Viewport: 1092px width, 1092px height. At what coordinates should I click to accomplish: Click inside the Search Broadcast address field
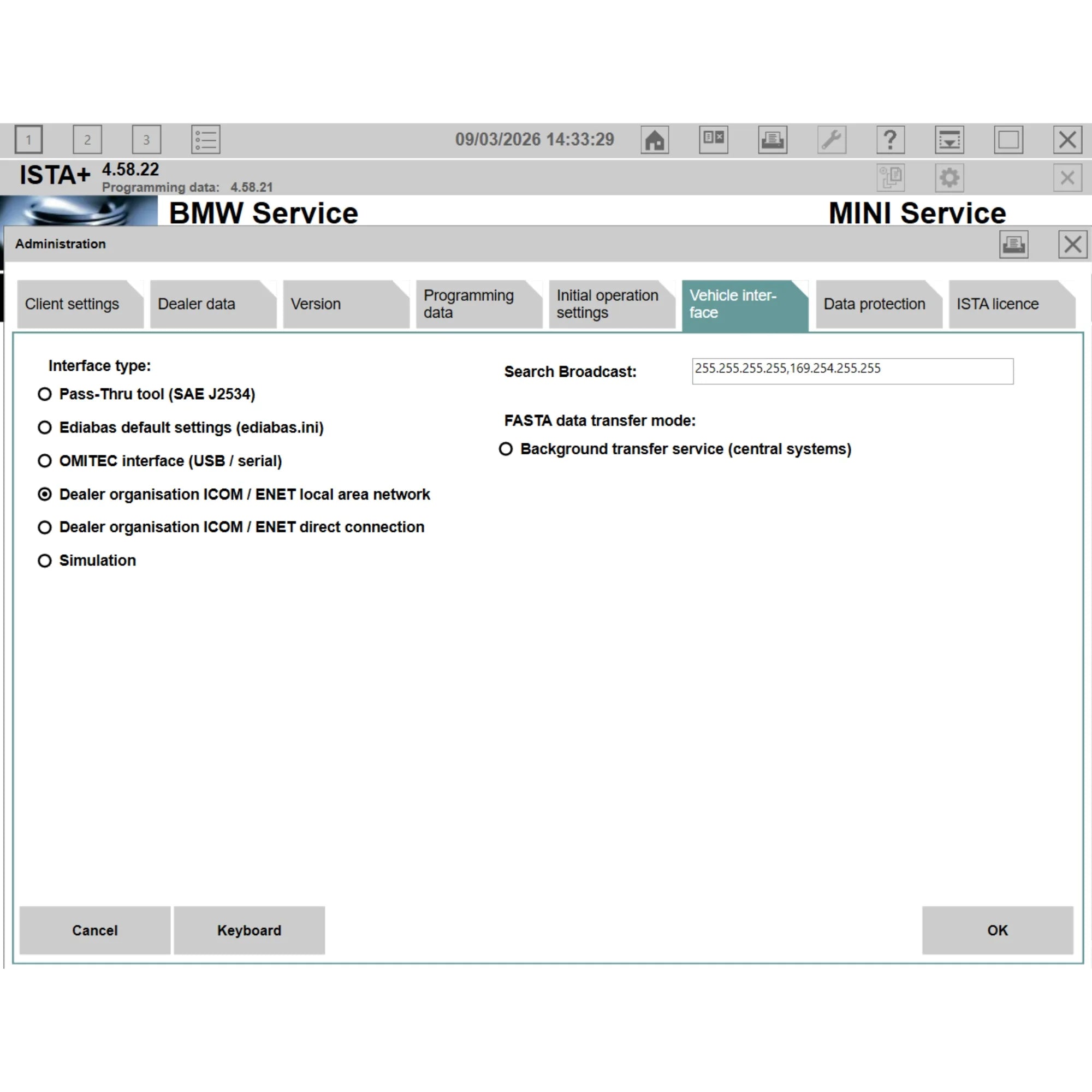tap(852, 371)
